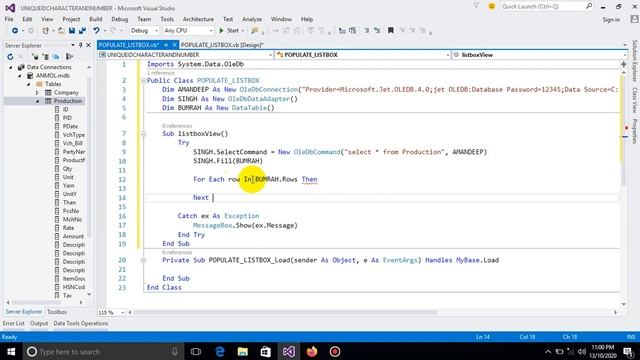Screen dimensions: 640x360
Task: Click the Windows taskbar search box
Action: click(x=102, y=351)
